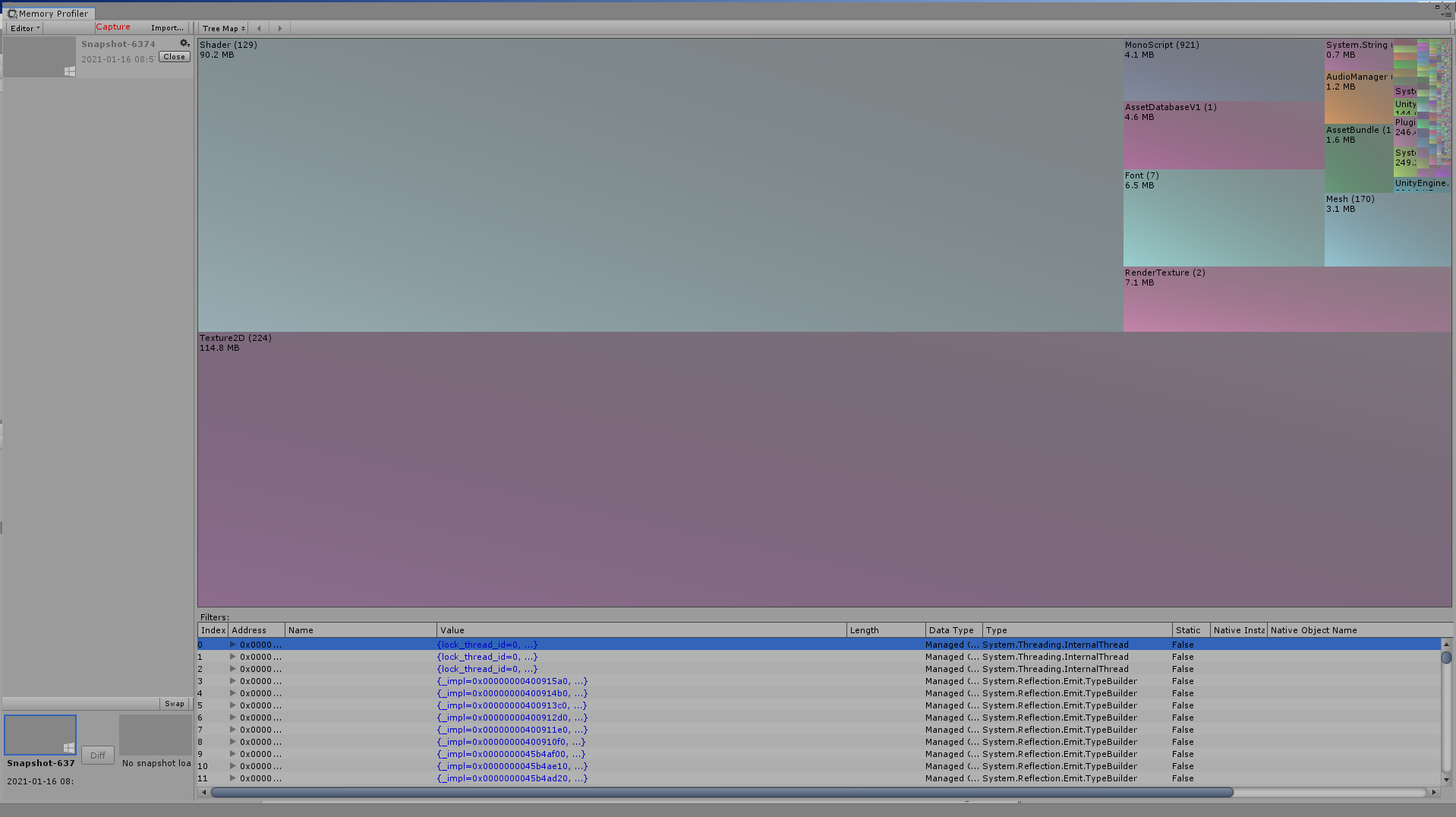This screenshot has height=817, width=1456.
Task: Sort by the Value column header
Action: [641, 630]
